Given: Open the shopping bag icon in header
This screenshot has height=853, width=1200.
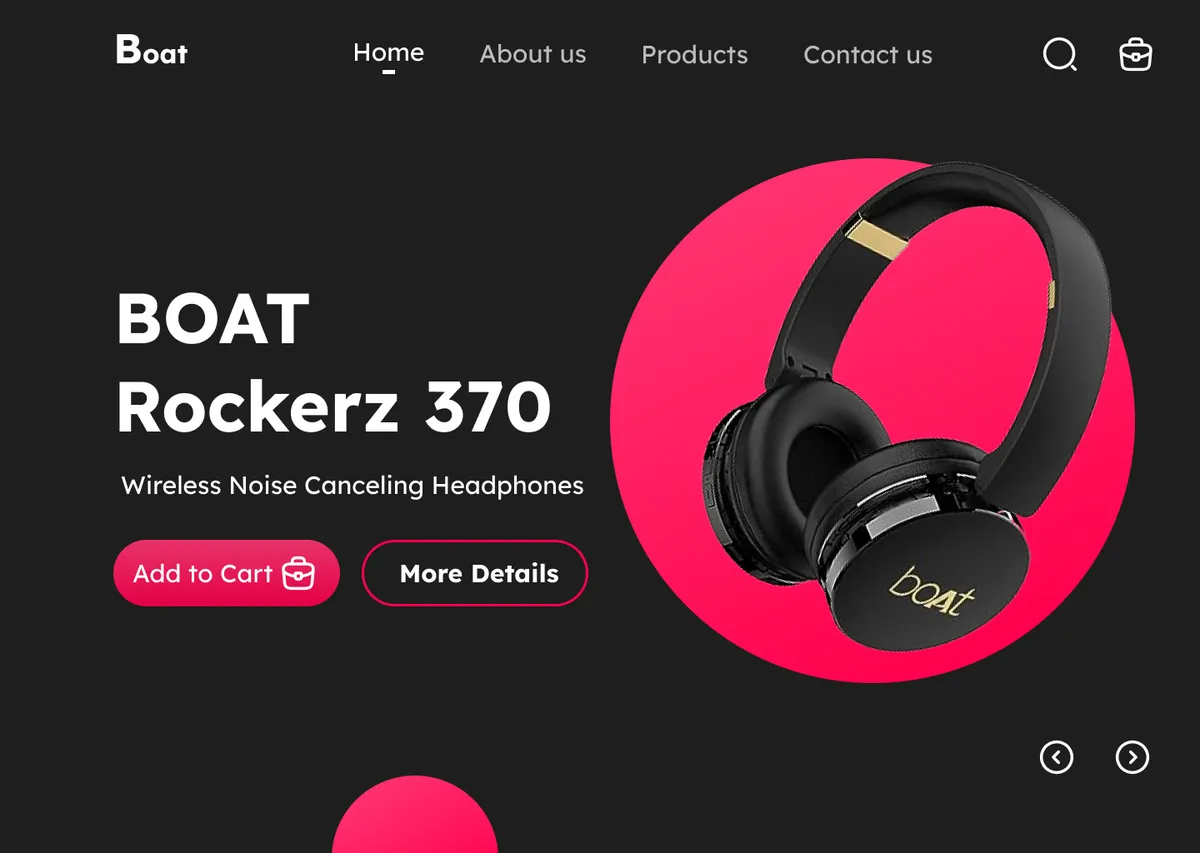Looking at the screenshot, I should click(x=1135, y=54).
